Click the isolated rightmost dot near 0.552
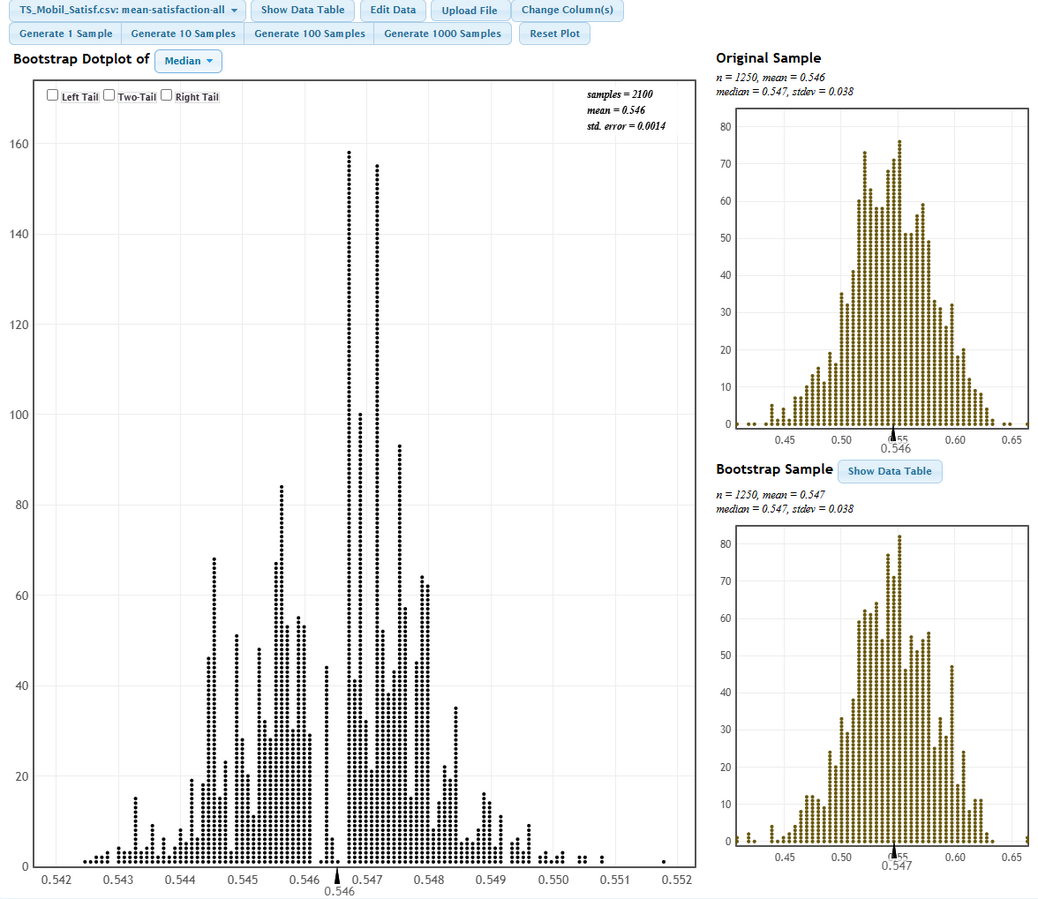Viewport: 1038px width, 899px height. click(664, 862)
